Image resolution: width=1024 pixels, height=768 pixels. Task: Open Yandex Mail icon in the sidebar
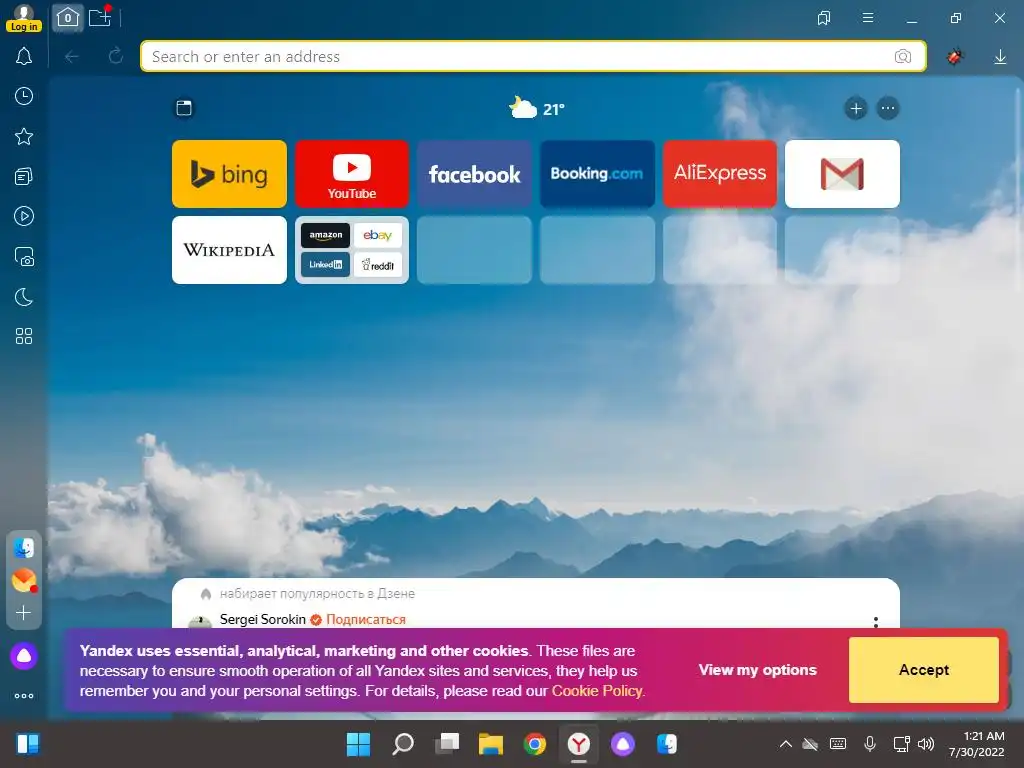24,580
